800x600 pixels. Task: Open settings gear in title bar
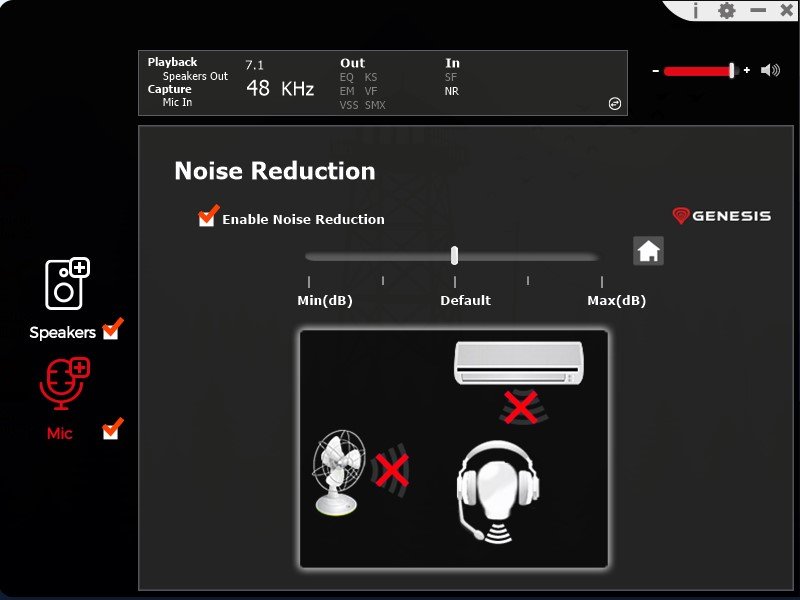tap(727, 11)
